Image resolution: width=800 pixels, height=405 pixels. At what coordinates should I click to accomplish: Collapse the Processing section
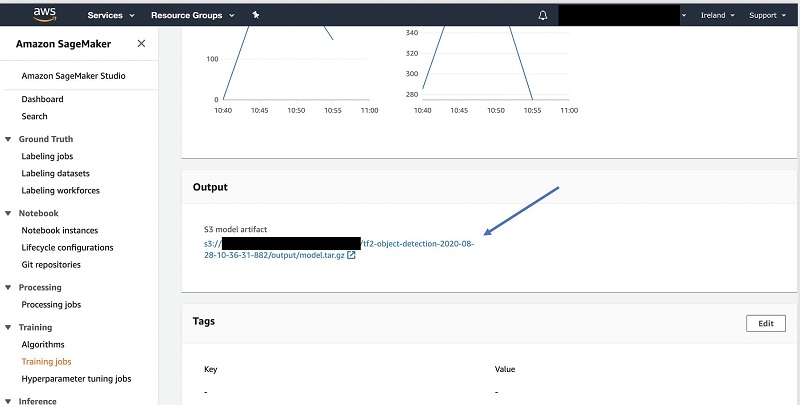pos(8,287)
